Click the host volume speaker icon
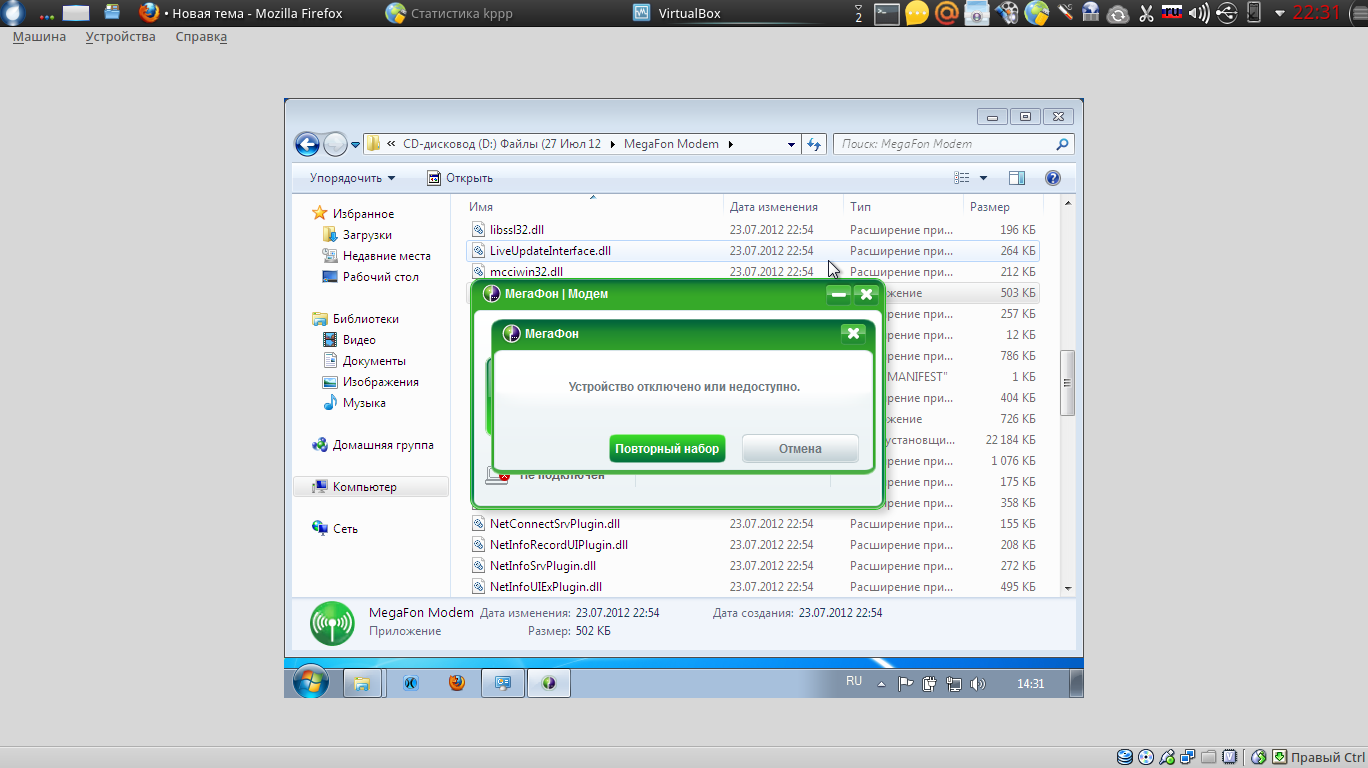 [x=1199, y=13]
